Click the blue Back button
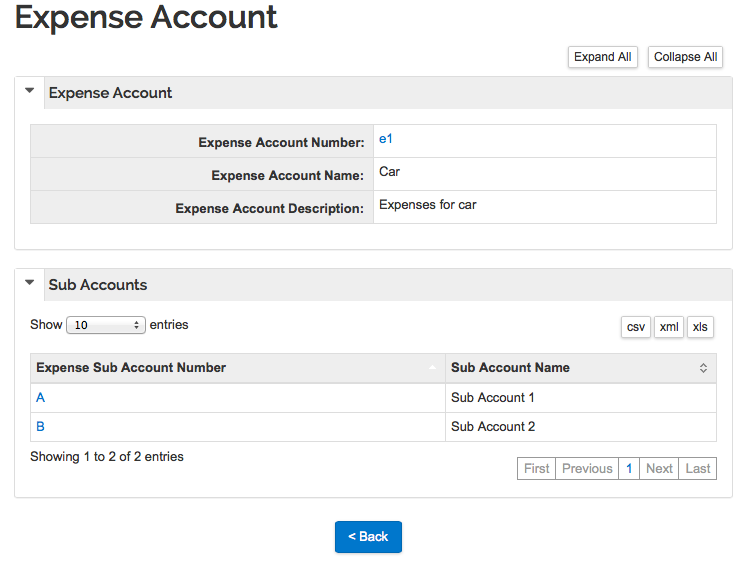 [x=368, y=537]
